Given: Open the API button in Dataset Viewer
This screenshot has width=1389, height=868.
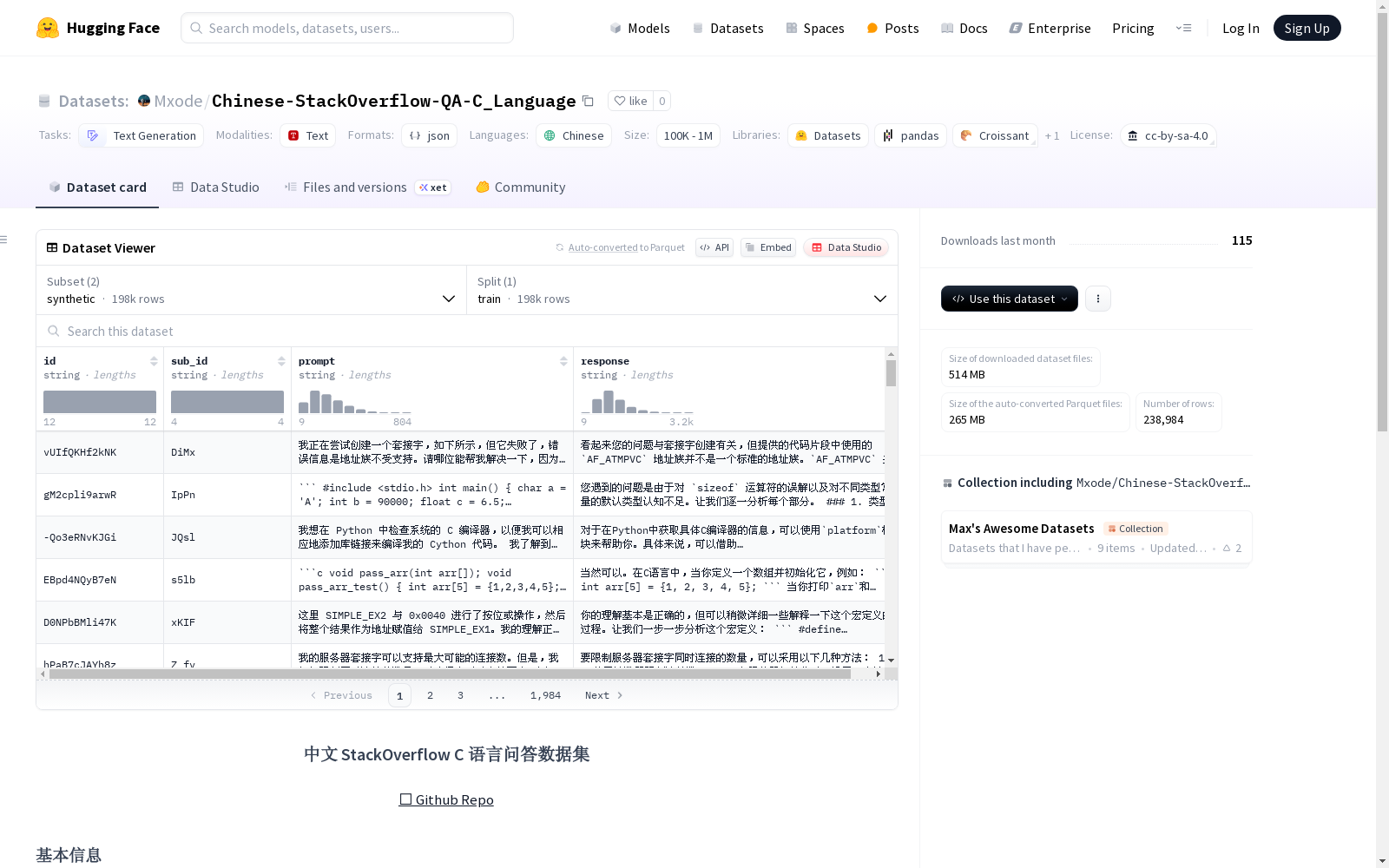Looking at the screenshot, I should [x=714, y=247].
